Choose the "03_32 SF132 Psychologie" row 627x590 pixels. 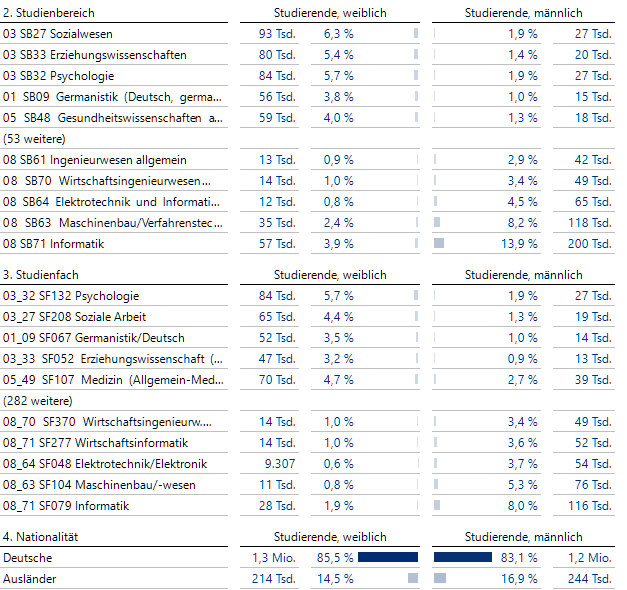click(x=71, y=296)
